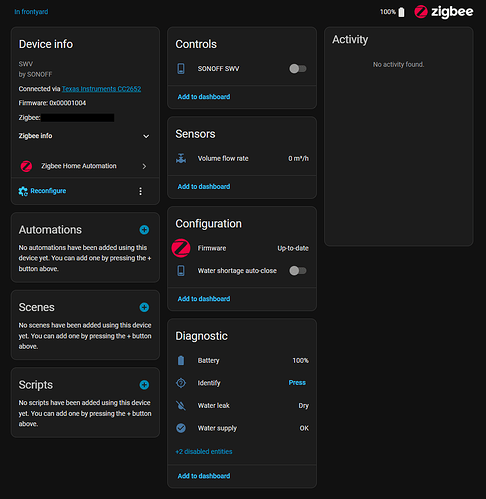Open the Zigbee Home Automation integration chevron

pos(144,166)
